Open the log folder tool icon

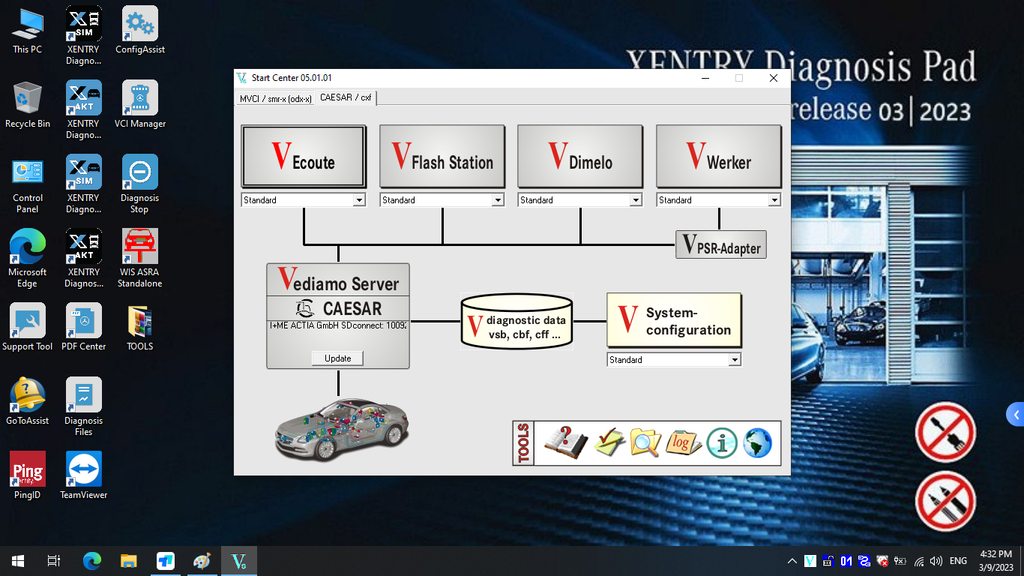(682, 442)
